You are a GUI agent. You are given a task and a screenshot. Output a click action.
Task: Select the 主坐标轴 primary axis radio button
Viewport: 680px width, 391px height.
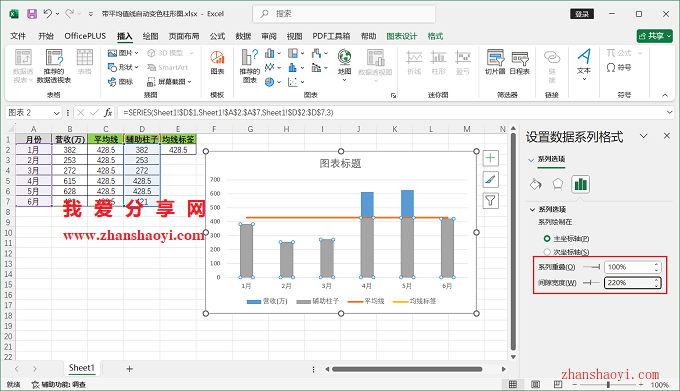coord(547,238)
